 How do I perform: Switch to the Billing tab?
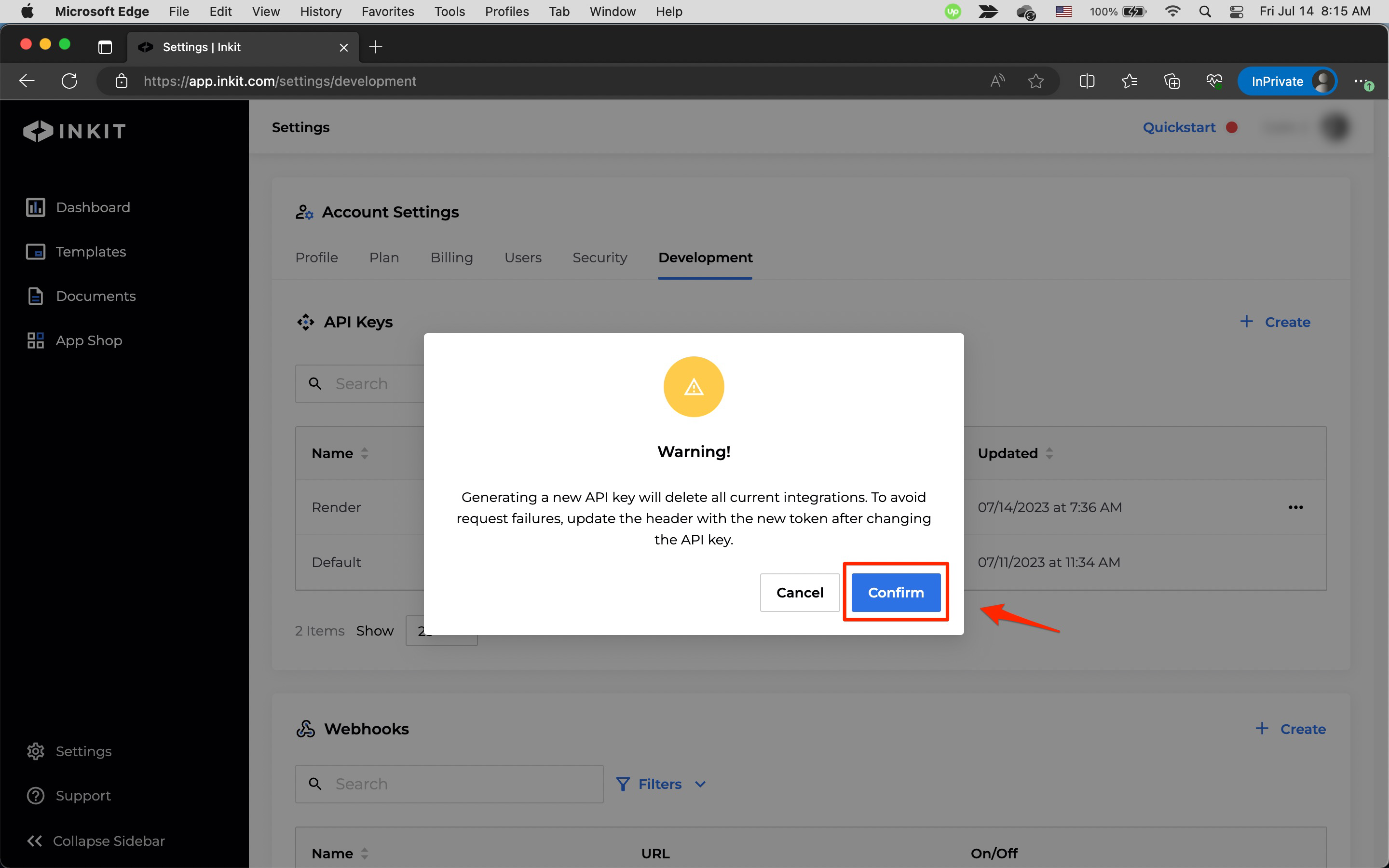[x=451, y=257]
